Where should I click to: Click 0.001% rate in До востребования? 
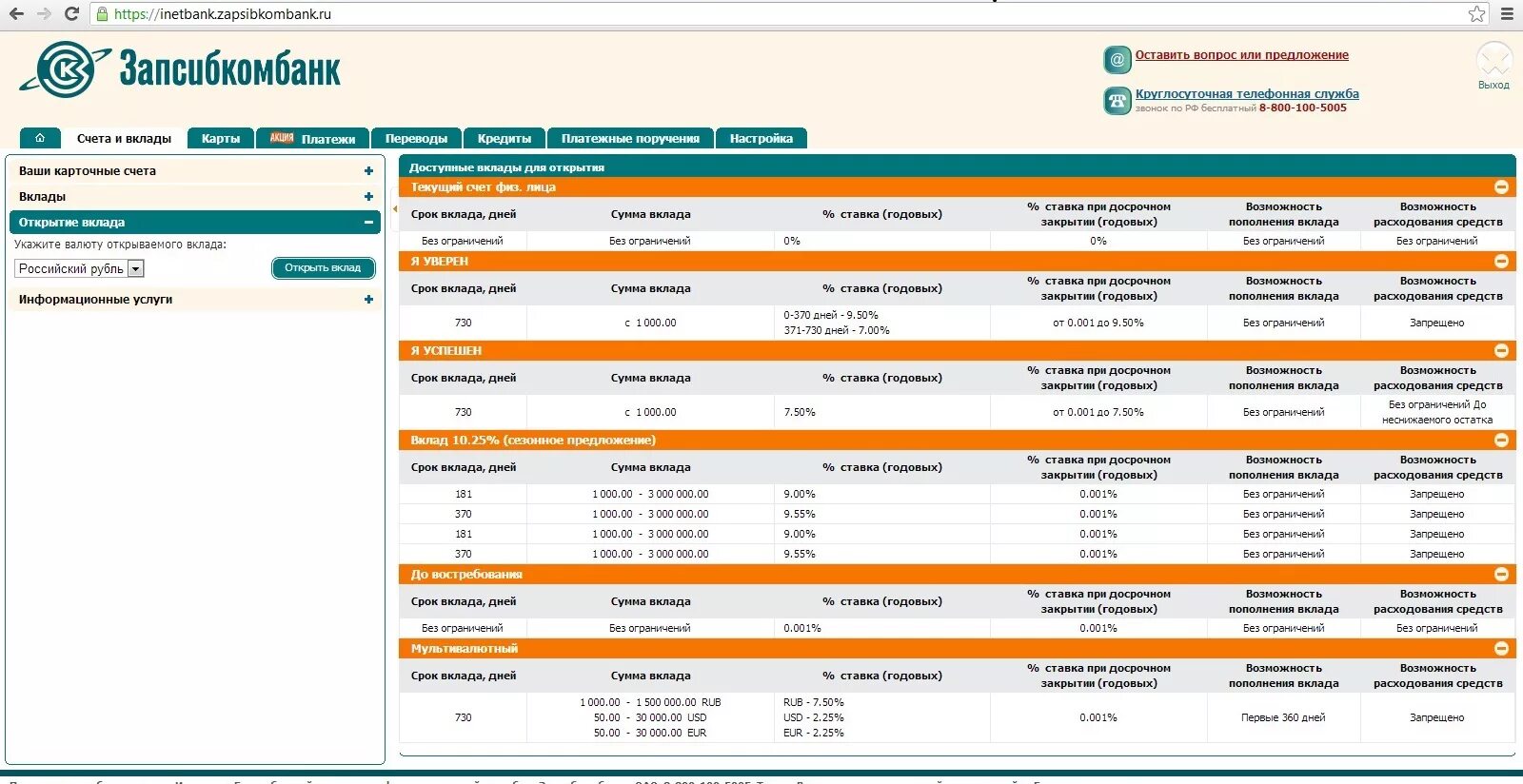click(802, 629)
